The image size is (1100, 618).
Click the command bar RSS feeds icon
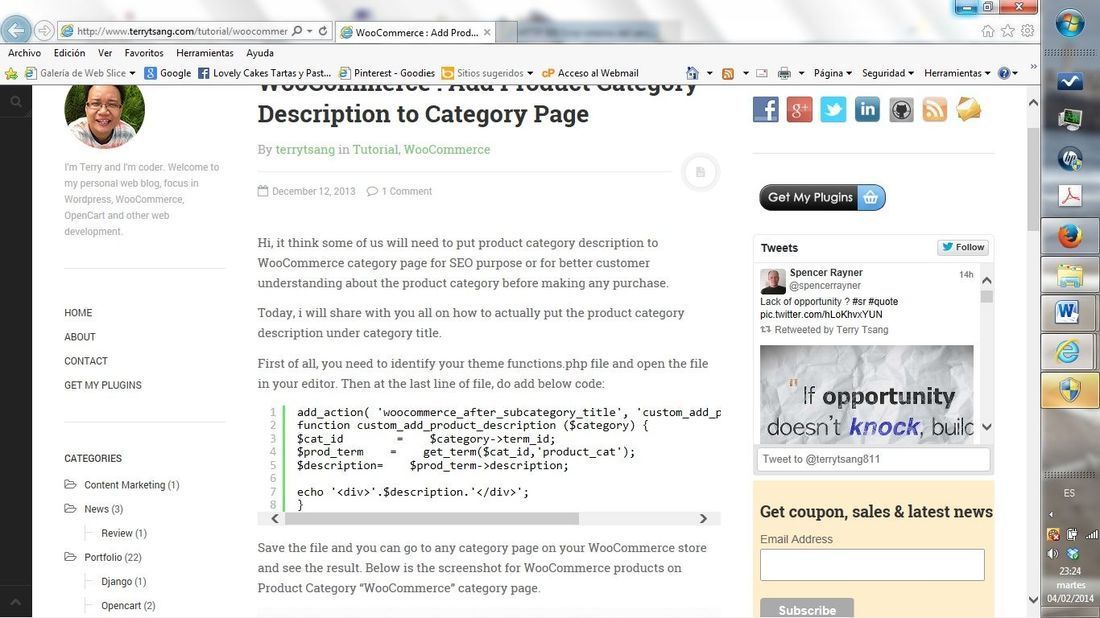pyautogui.click(x=728, y=73)
